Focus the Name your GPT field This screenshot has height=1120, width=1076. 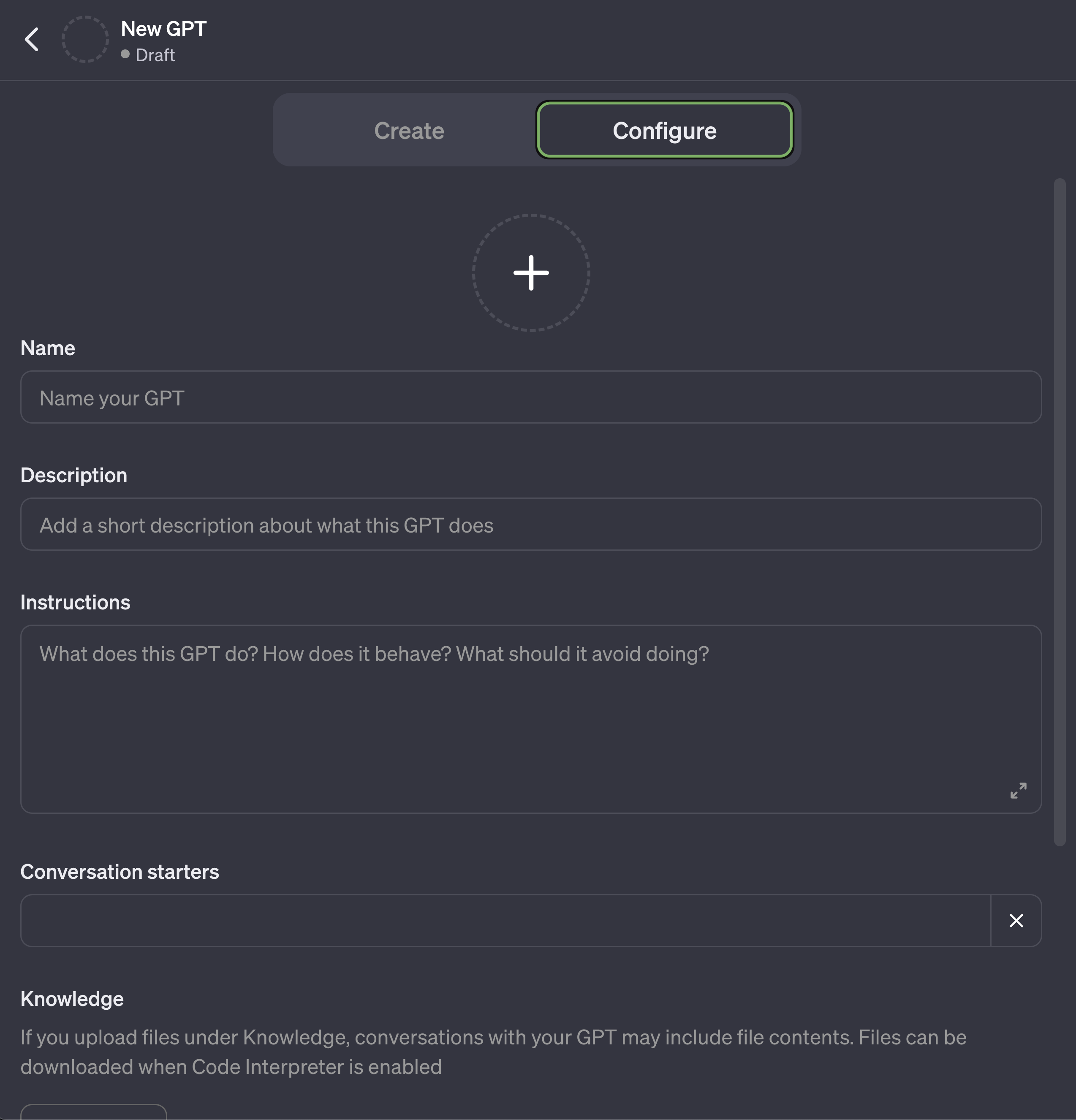(x=530, y=397)
